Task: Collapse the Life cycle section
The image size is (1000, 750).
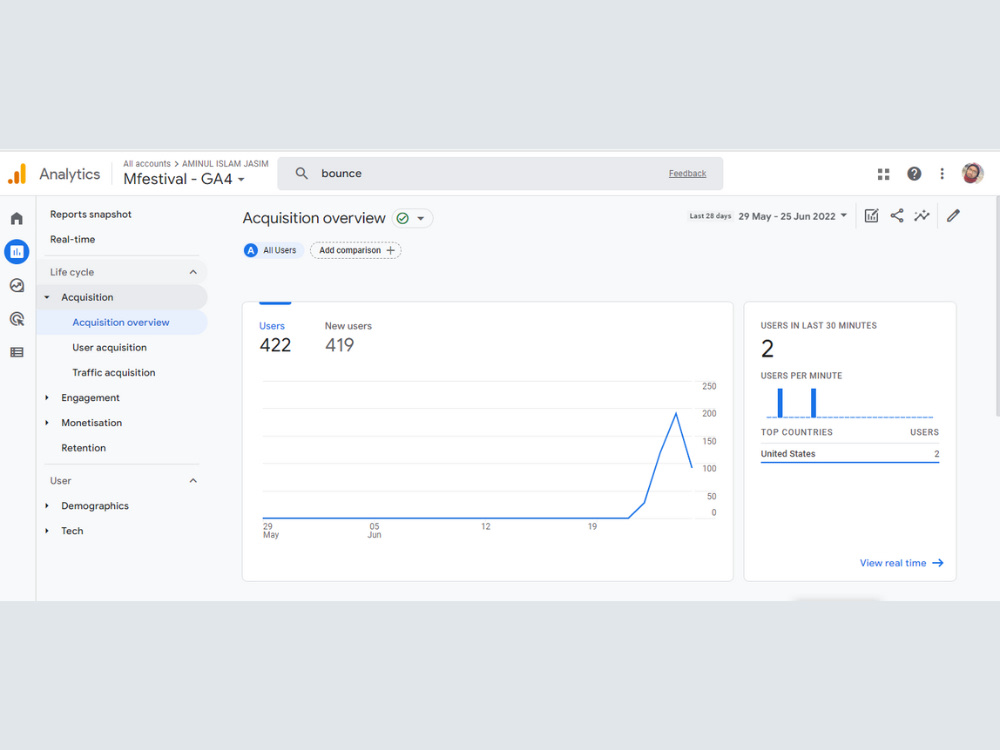Action: click(x=193, y=272)
